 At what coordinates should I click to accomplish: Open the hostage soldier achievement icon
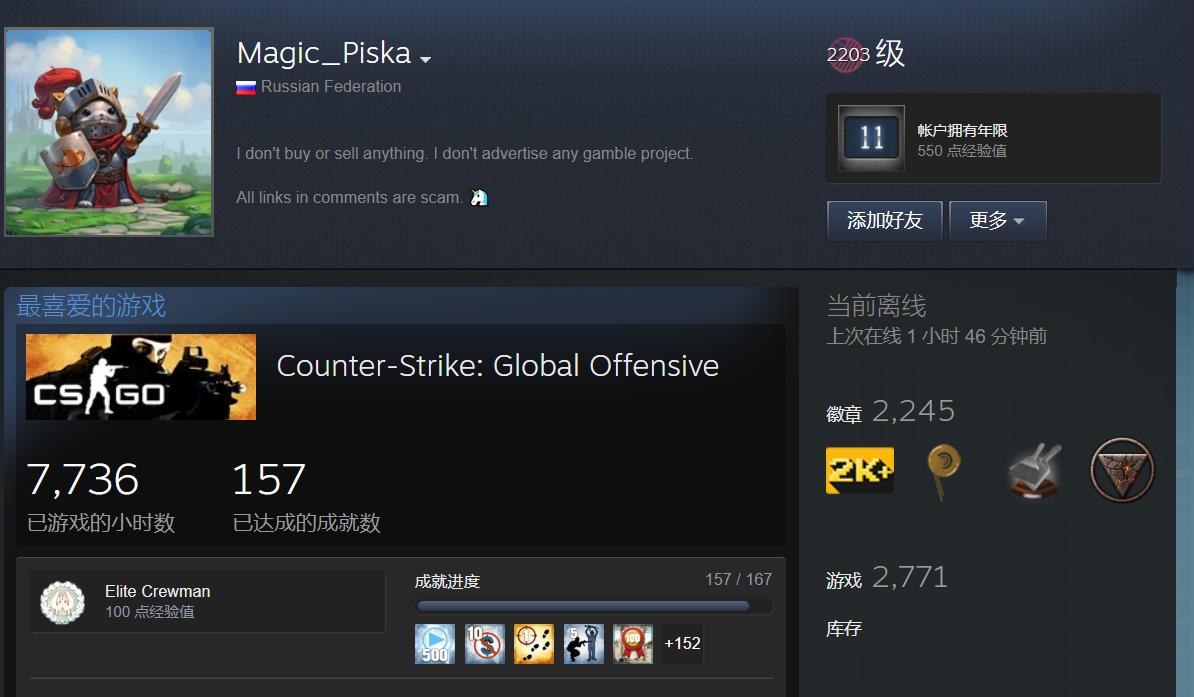coord(583,644)
